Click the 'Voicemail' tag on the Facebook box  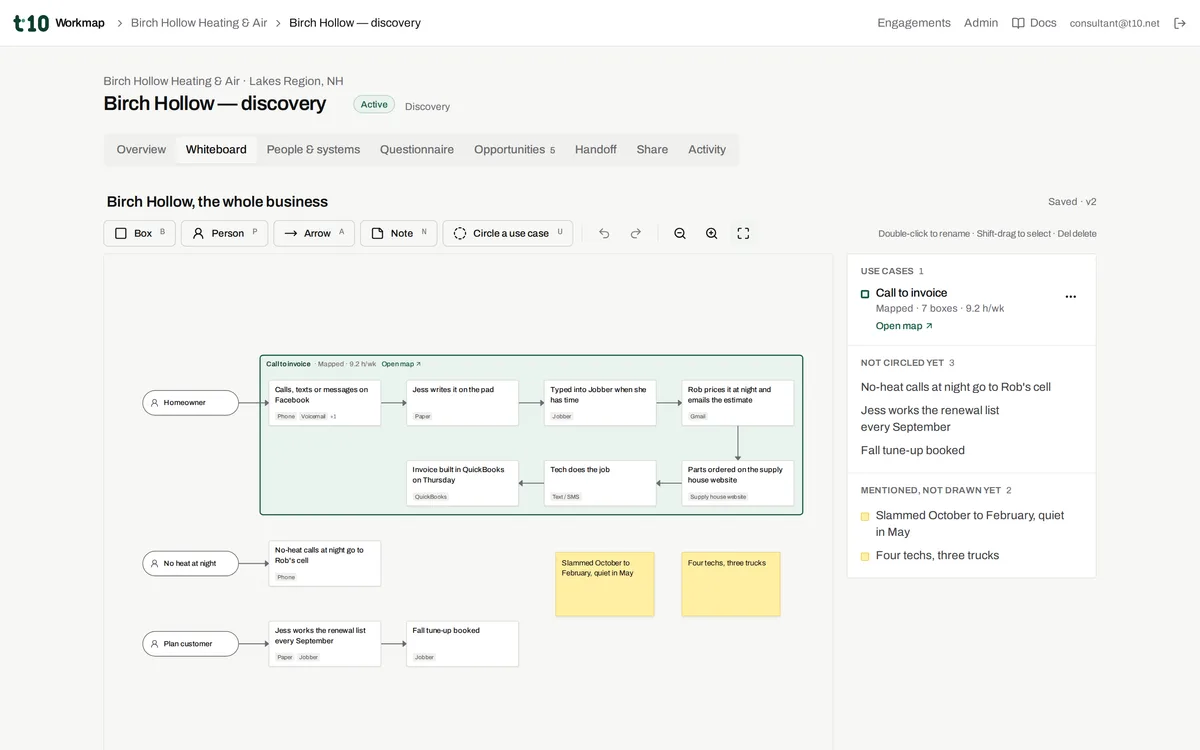click(x=313, y=416)
